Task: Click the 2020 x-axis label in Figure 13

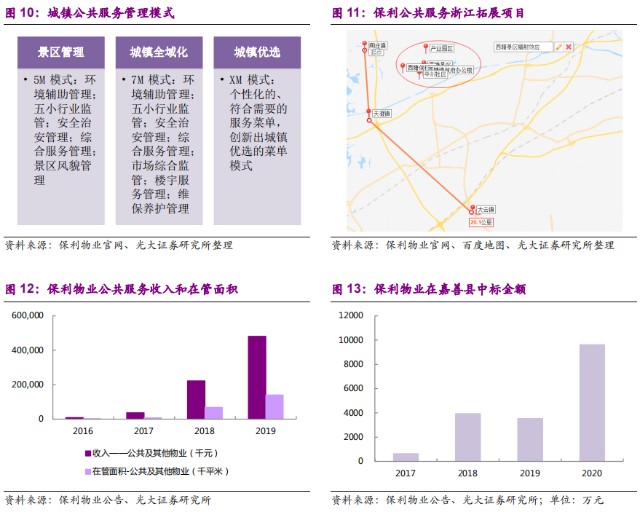Action: 592,473
